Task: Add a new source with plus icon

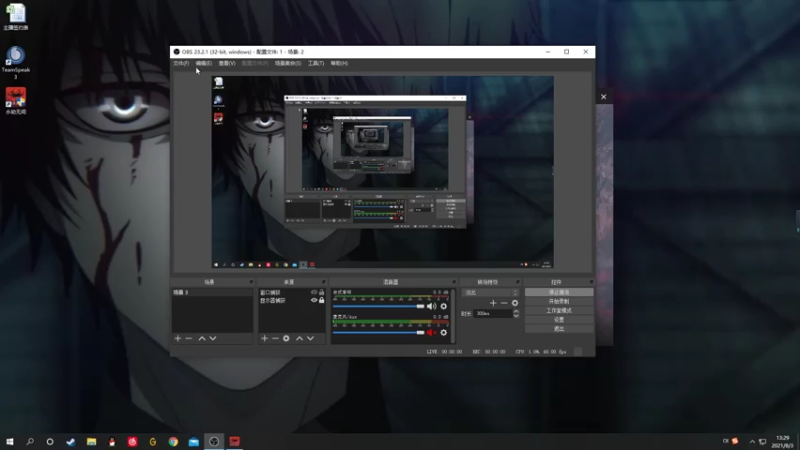Action: 264,338
